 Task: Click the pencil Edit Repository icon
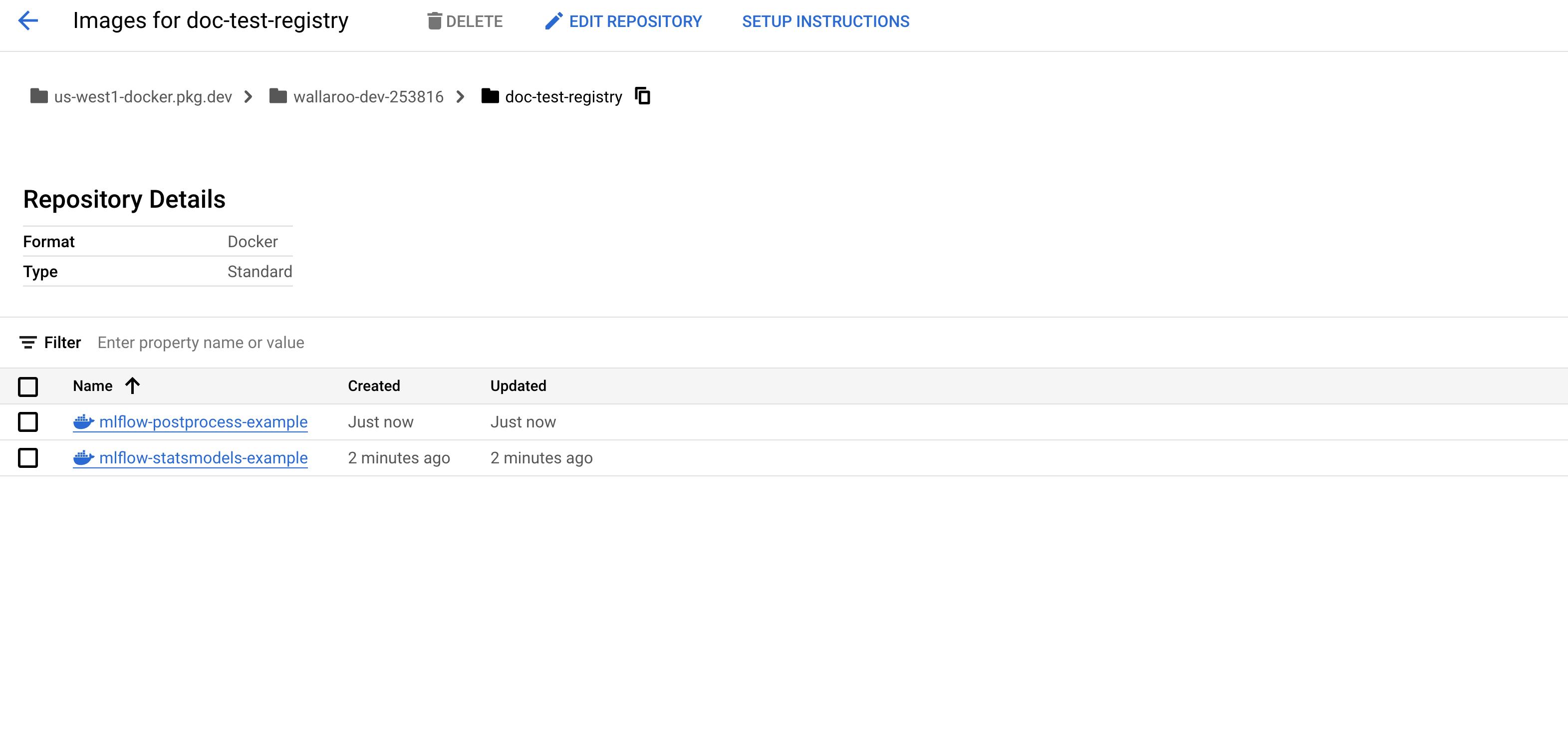coord(553,21)
